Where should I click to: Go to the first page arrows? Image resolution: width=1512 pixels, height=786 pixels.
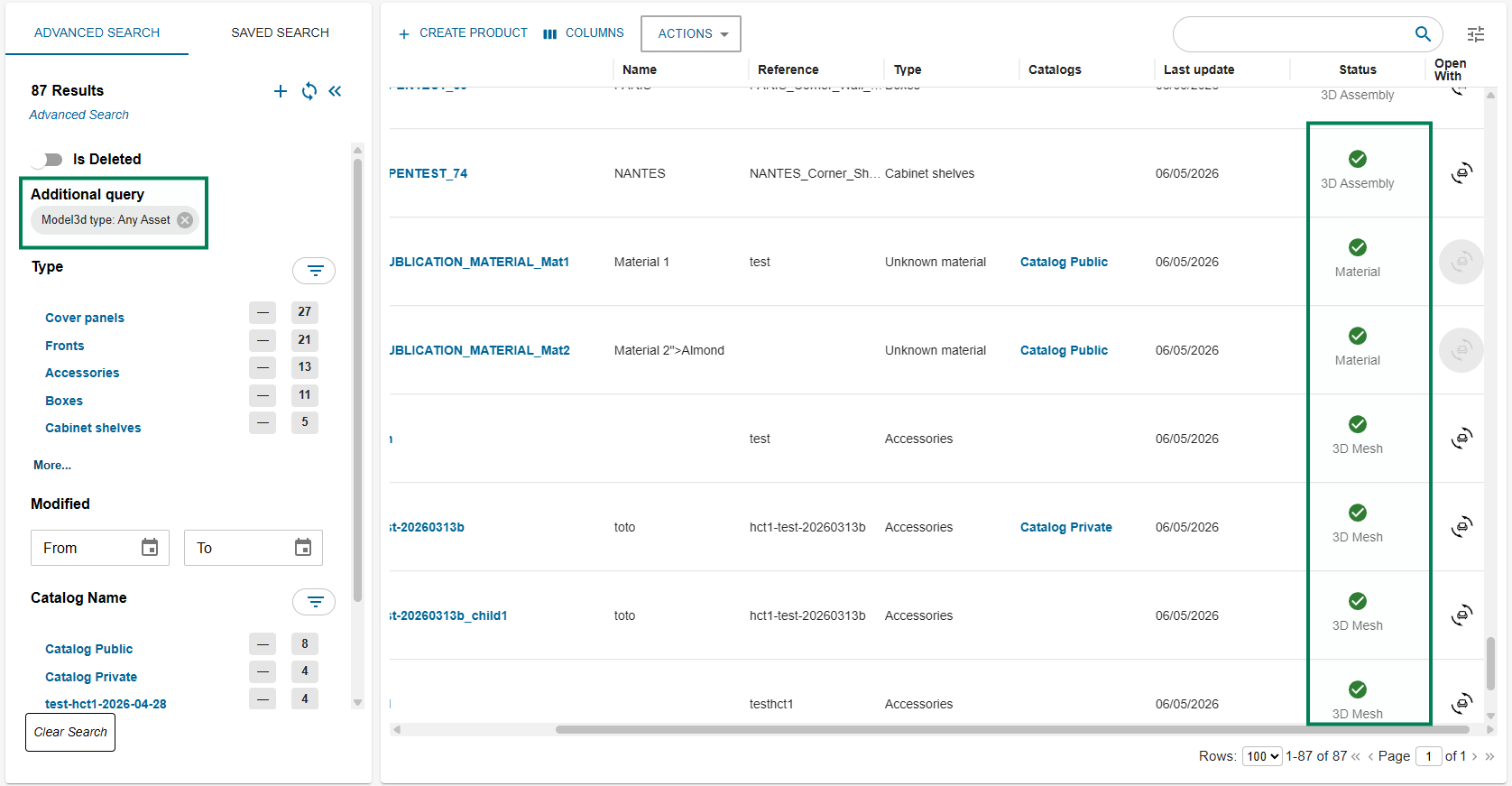pyautogui.click(x=1355, y=756)
